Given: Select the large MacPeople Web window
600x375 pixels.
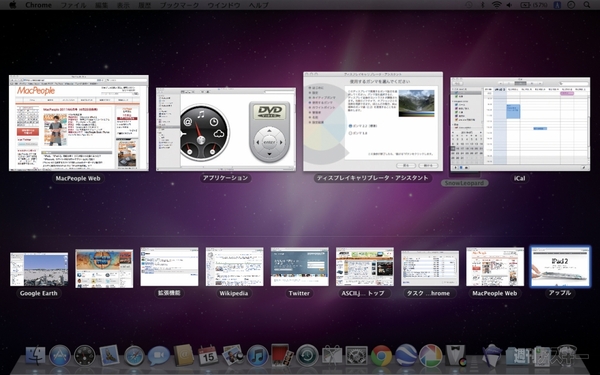Looking at the screenshot, I should pos(79,123).
